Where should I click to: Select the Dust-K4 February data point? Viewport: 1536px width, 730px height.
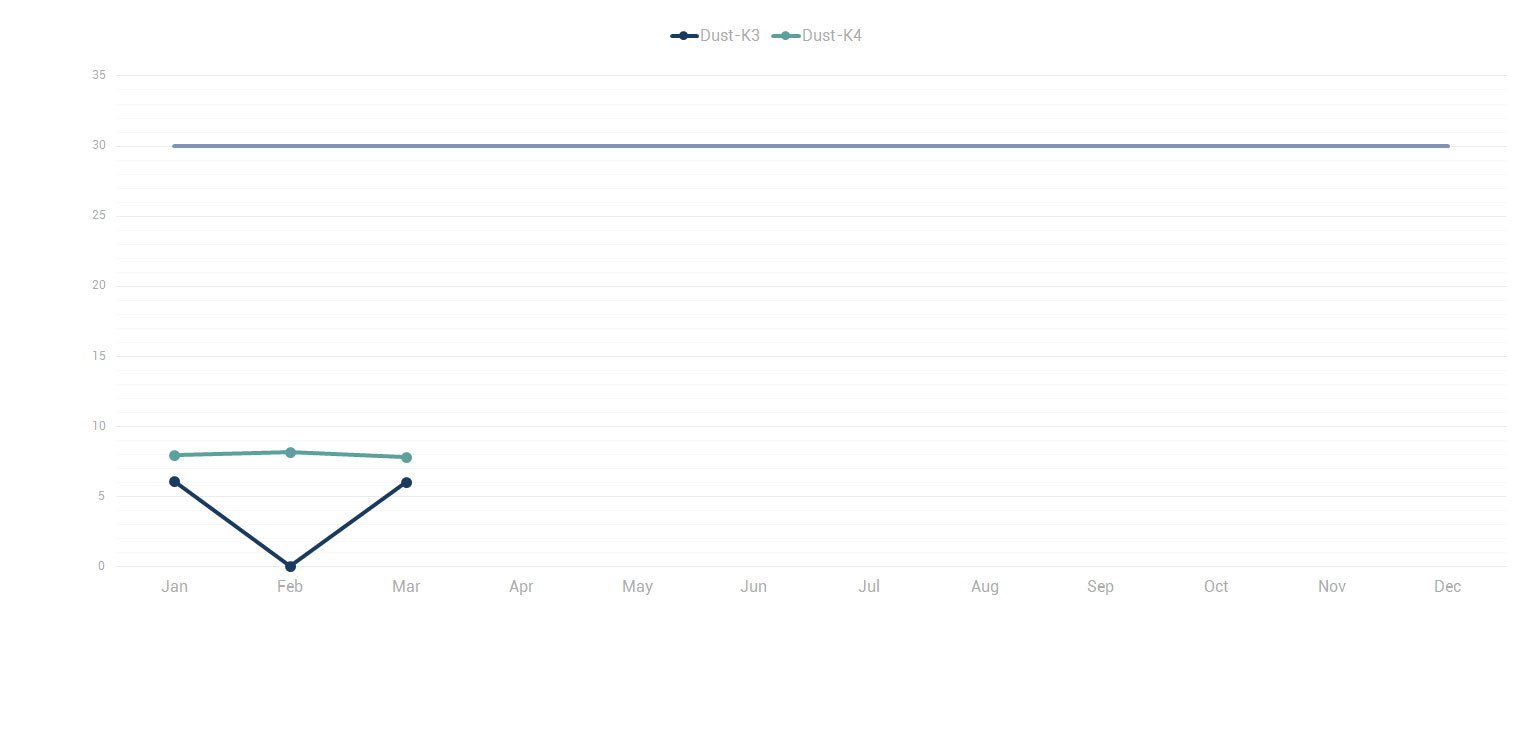point(290,452)
